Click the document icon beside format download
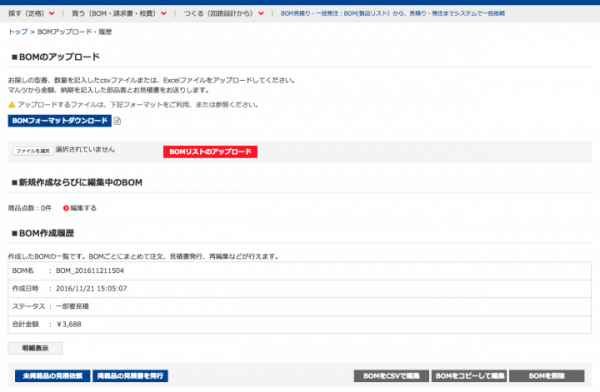This screenshot has width=600, height=392. coord(117,121)
